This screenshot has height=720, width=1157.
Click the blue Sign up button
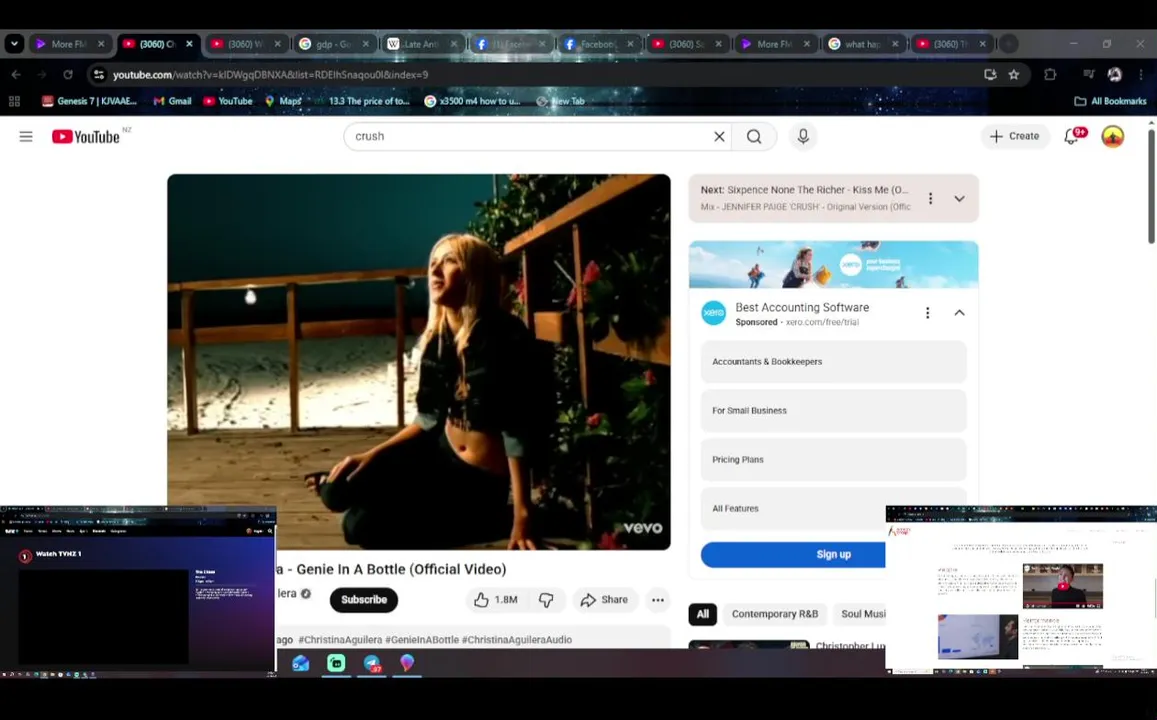click(793, 555)
